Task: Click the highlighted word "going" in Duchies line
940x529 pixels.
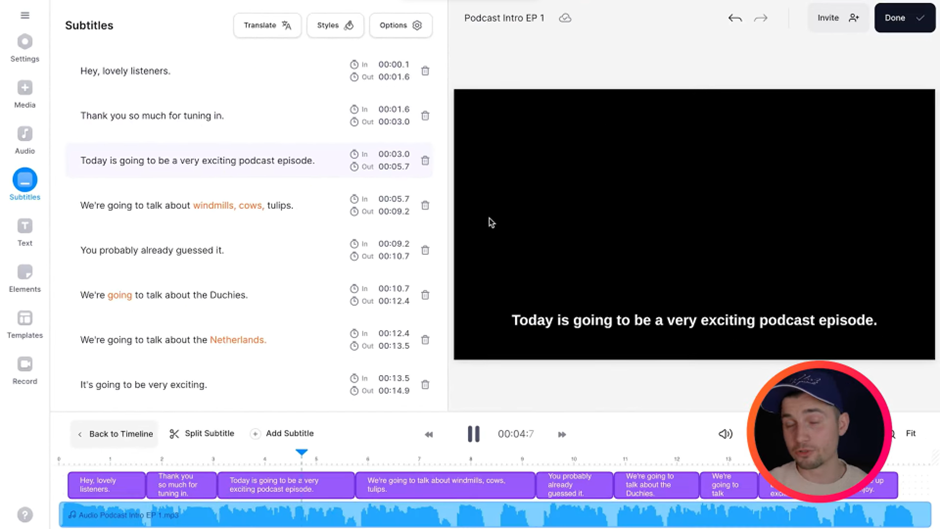Action: (x=119, y=294)
